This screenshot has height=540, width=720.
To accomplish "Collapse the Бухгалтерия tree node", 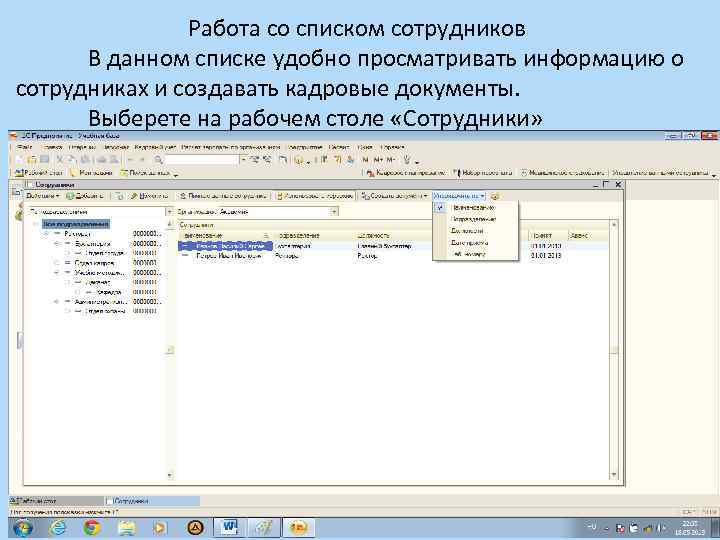I will (x=57, y=243).
